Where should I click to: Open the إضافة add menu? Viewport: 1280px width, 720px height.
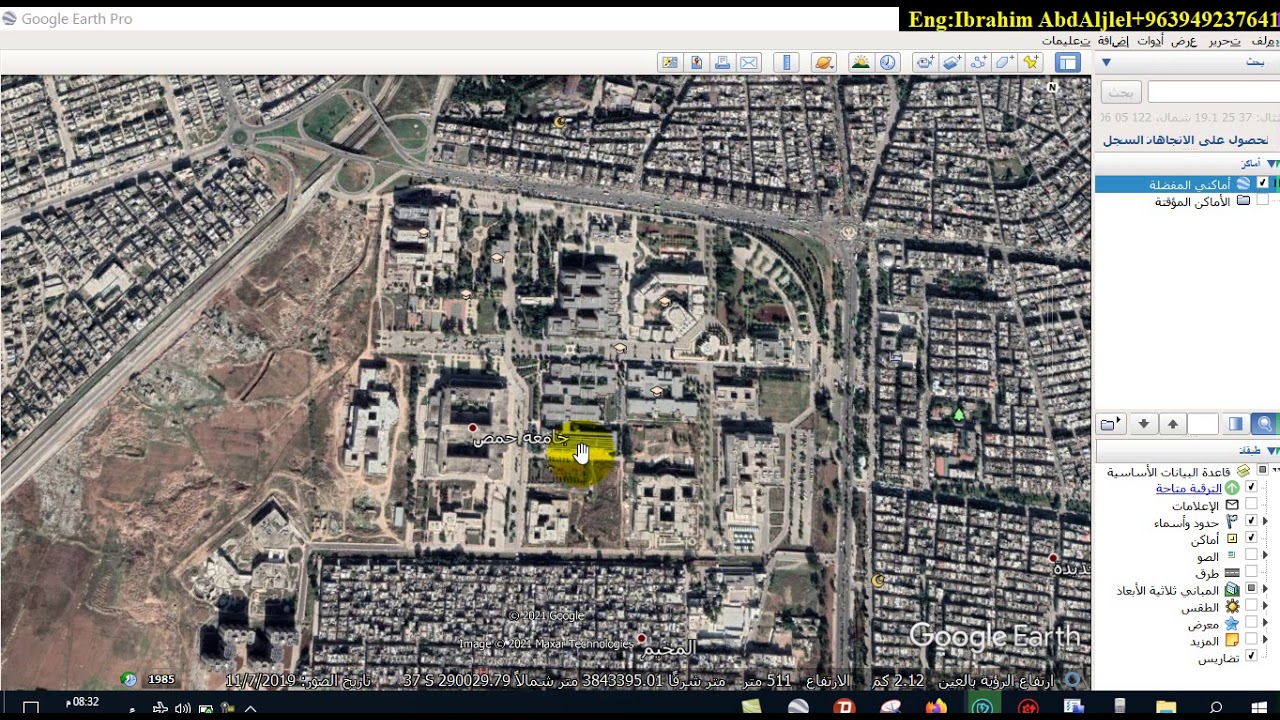(1113, 40)
